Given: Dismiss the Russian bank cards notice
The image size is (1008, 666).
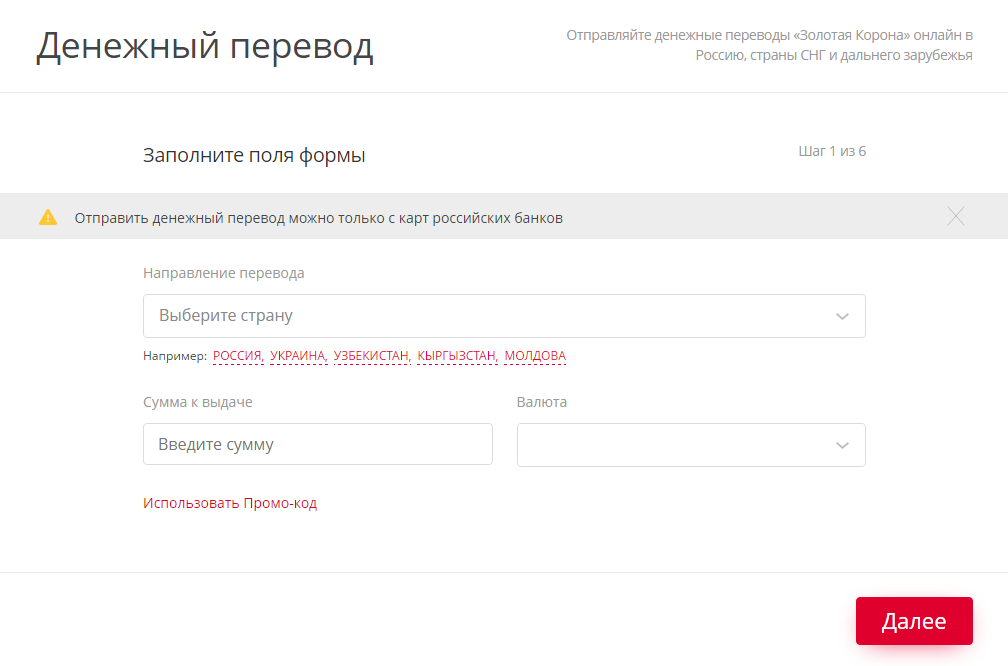Looking at the screenshot, I should [x=956, y=217].
